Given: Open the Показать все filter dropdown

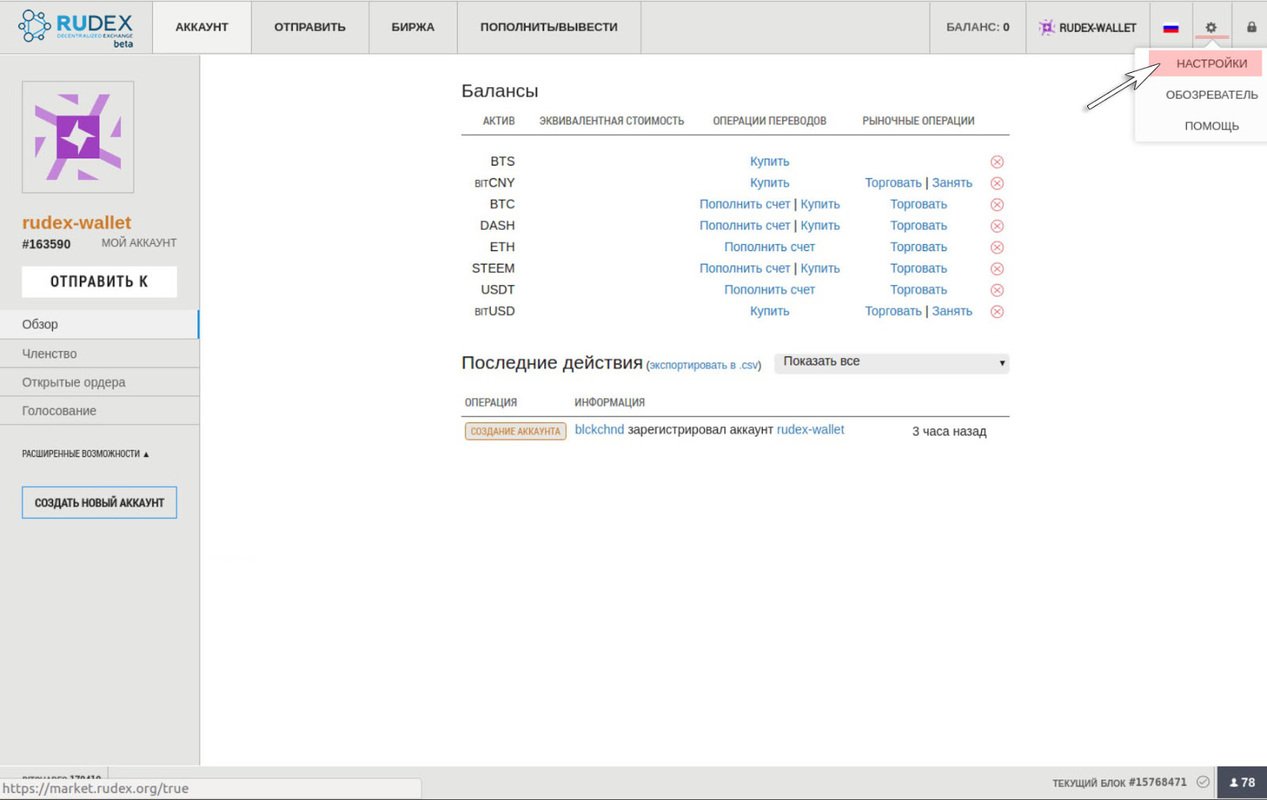Looking at the screenshot, I should [x=892, y=362].
